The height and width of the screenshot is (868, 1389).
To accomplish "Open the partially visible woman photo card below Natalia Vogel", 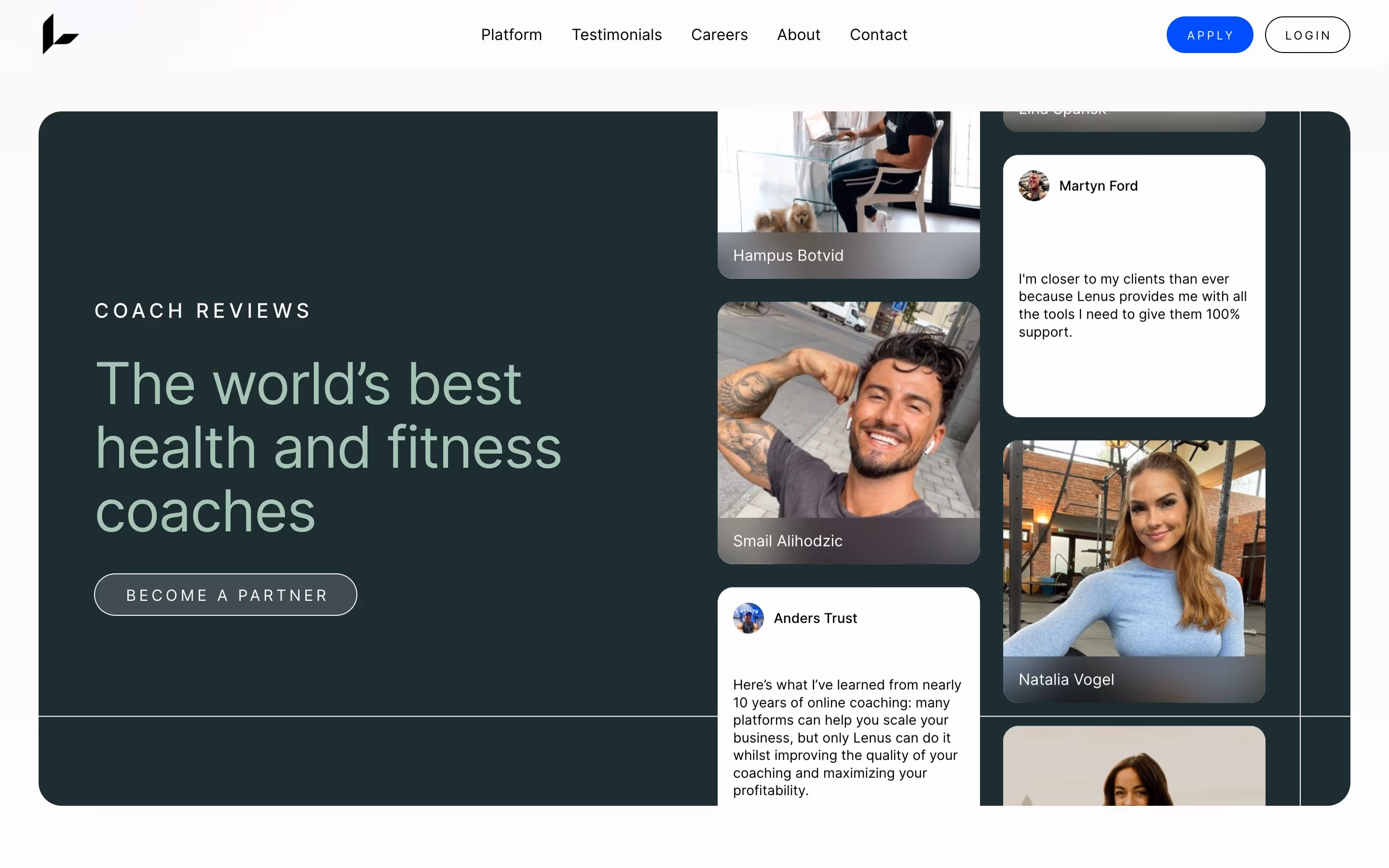I will coord(1133,766).
